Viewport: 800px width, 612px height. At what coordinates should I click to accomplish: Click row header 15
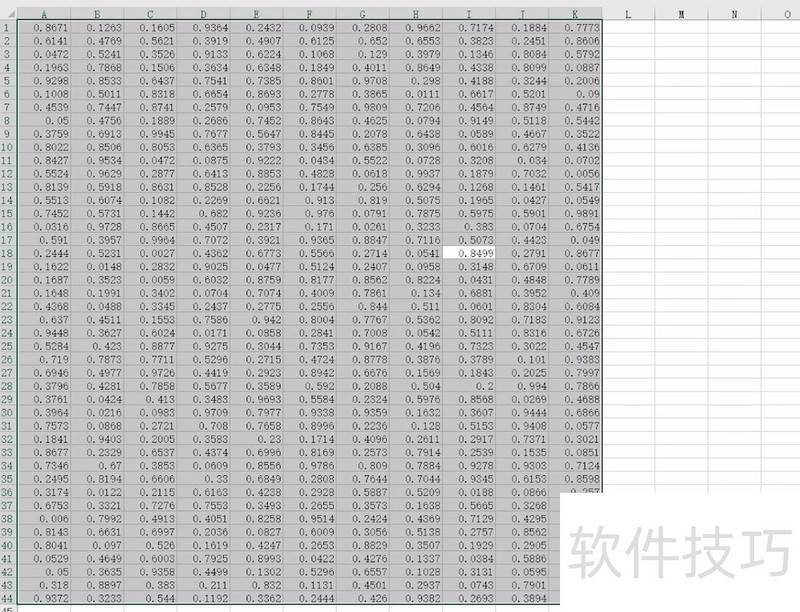pos(8,213)
